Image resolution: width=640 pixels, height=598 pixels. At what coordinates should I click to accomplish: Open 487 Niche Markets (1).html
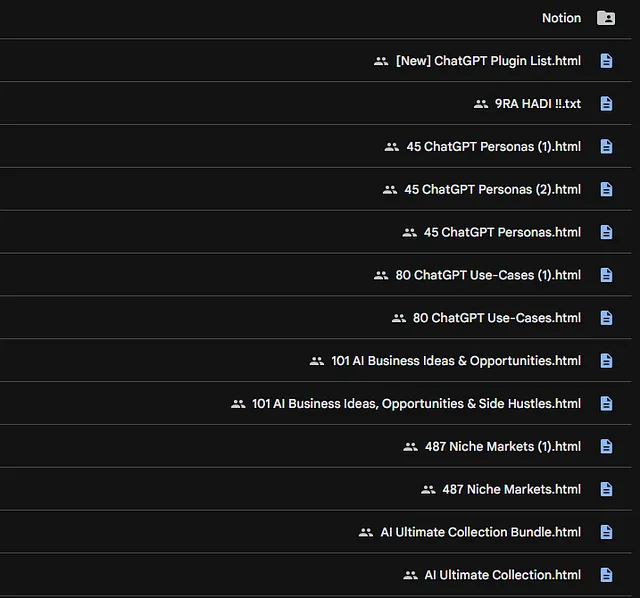tap(503, 447)
